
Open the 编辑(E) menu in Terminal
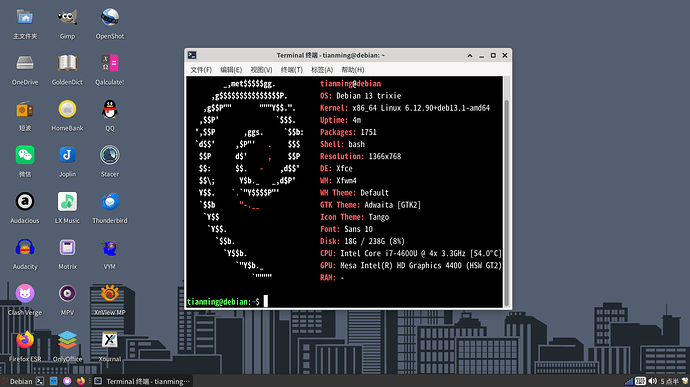(x=231, y=70)
